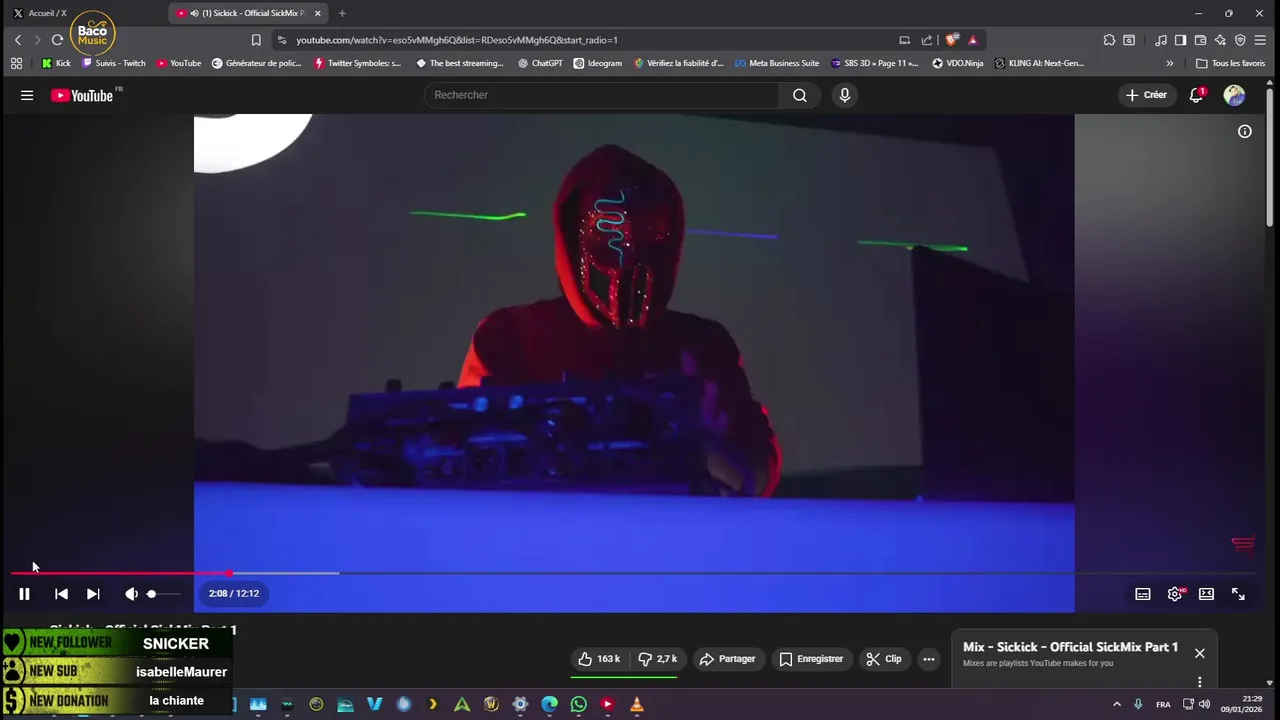Open the taskbar clock and date
The height and width of the screenshot is (720, 1280).
pos(1240,704)
